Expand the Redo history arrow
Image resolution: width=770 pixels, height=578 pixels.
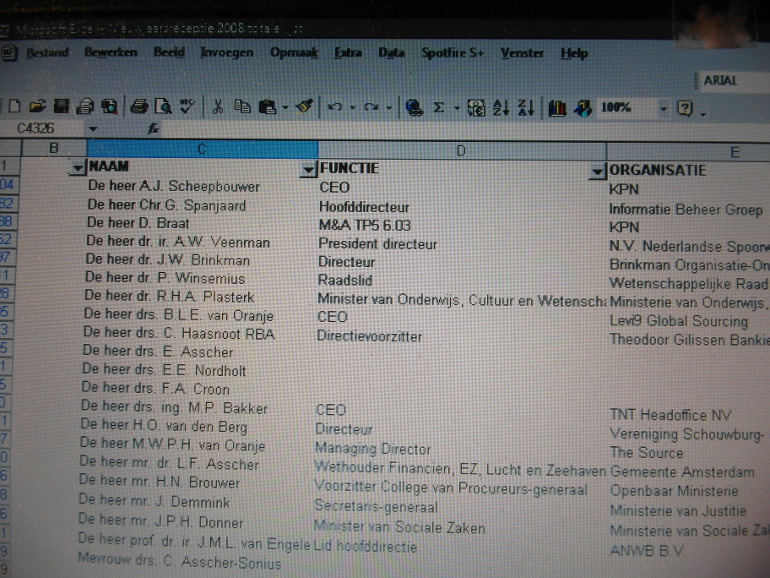(x=389, y=108)
